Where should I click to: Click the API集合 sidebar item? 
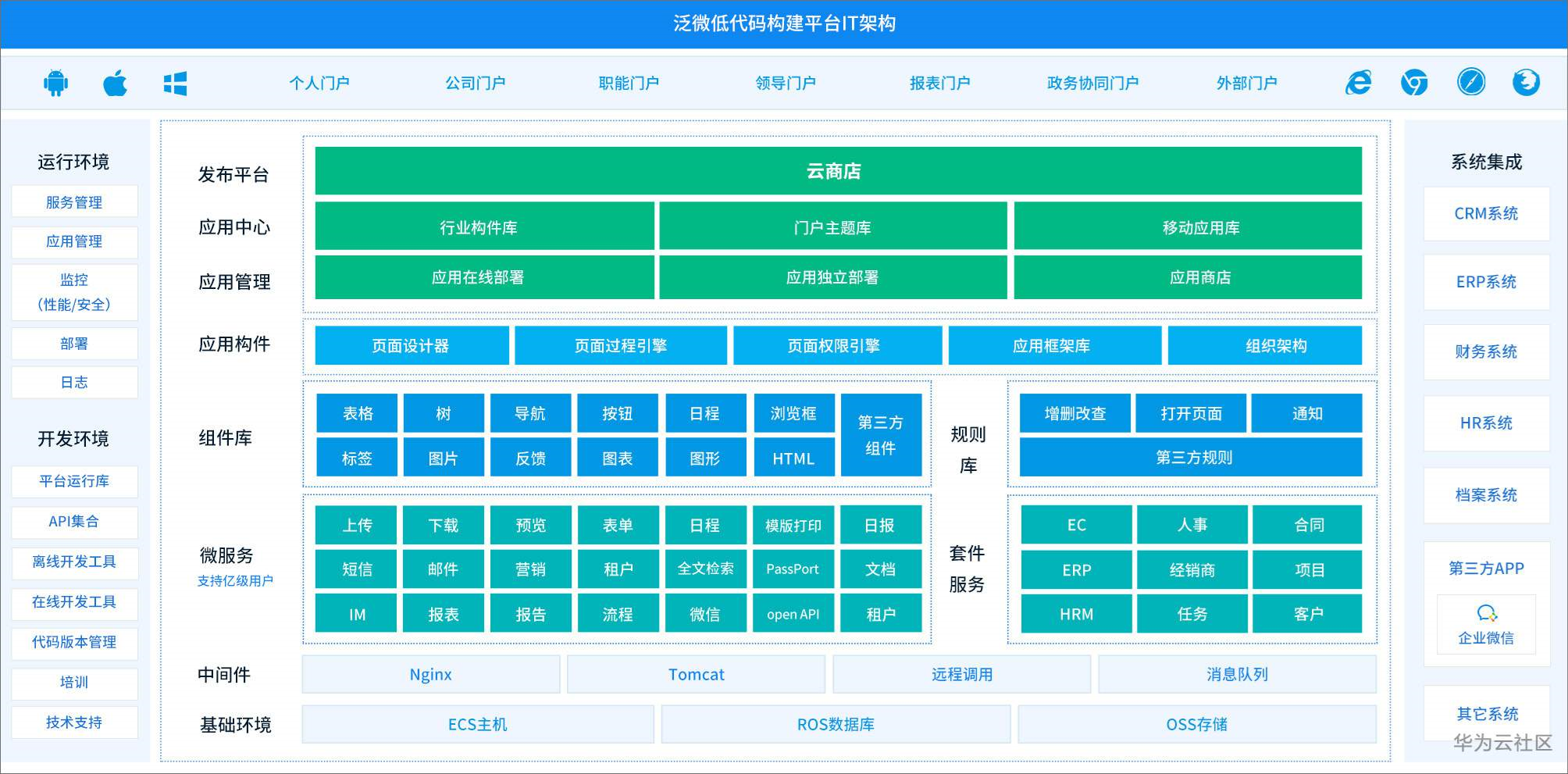point(74,521)
